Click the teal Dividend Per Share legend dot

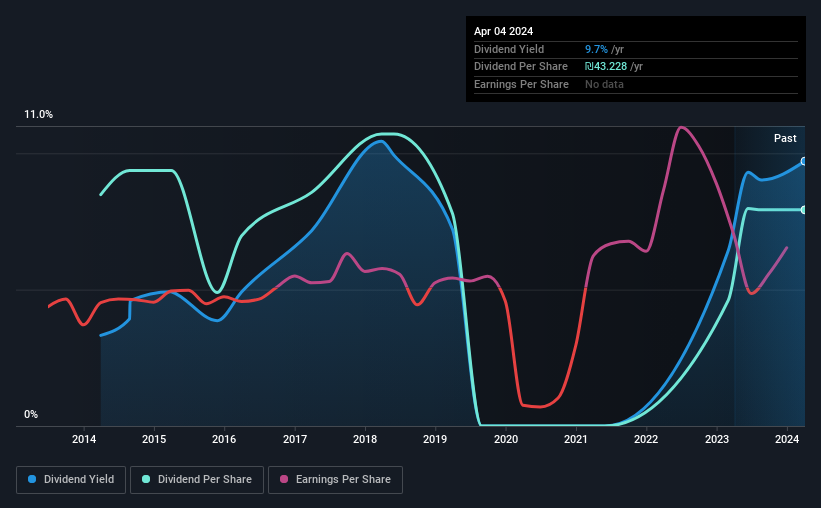tap(146, 479)
